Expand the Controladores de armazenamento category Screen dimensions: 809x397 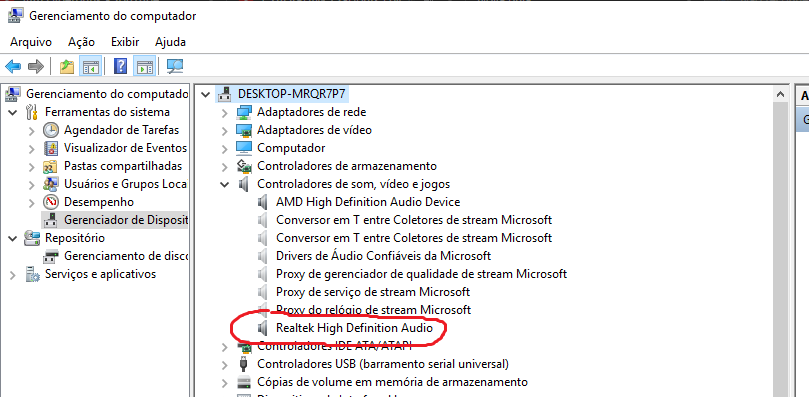224,166
